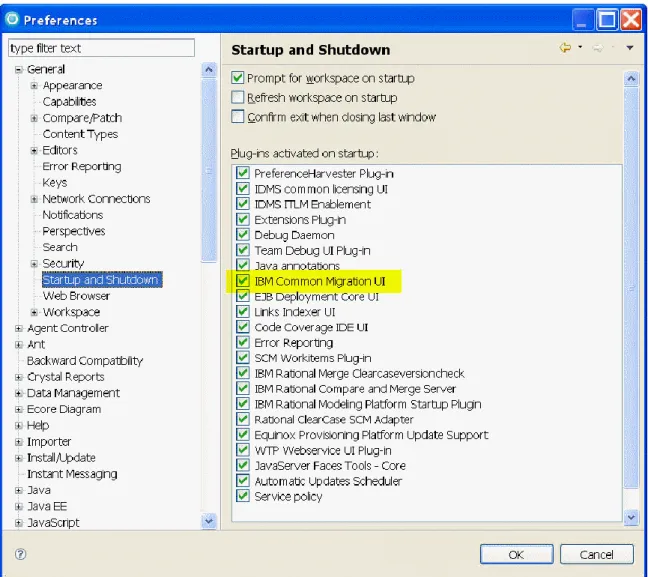Uncheck Debug Daemon plug-in
Screen dimensions: 648x577
pyautogui.click(x=243, y=235)
